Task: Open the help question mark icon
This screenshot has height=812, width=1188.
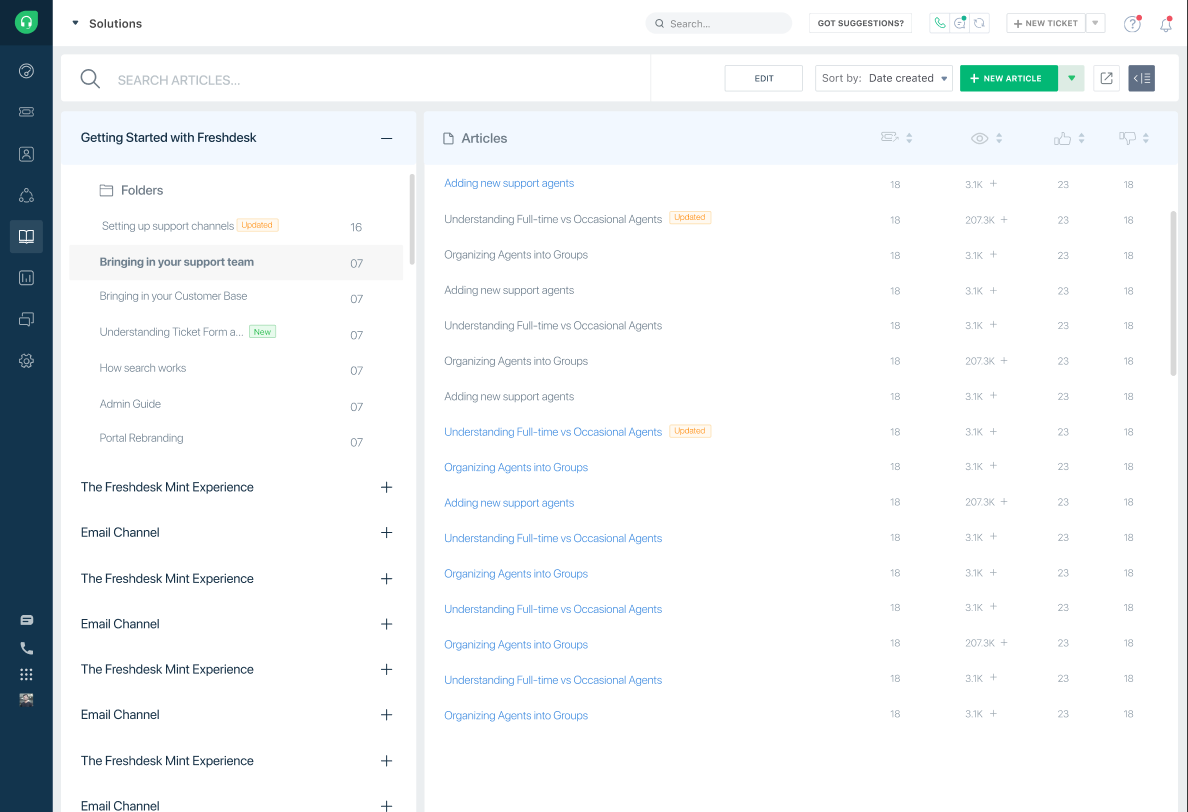Action: pos(1132,23)
